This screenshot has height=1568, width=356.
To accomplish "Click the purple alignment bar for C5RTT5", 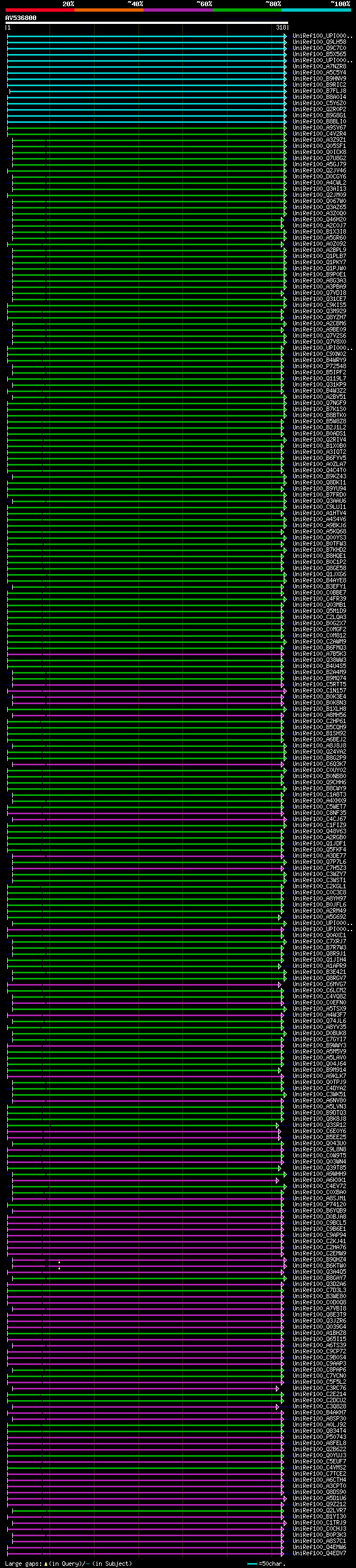I will [x=149, y=685].
